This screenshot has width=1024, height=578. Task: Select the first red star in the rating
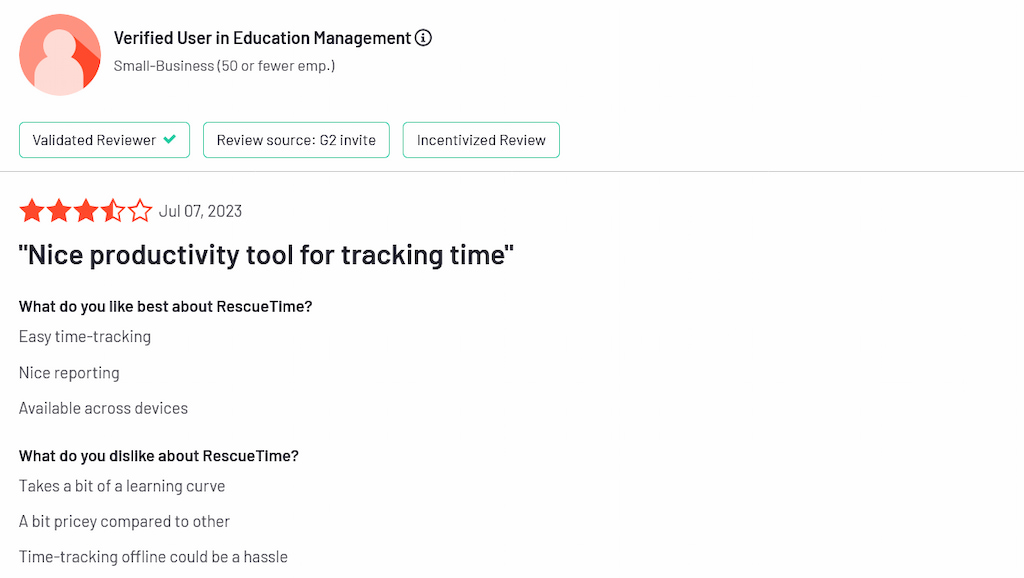(x=32, y=210)
